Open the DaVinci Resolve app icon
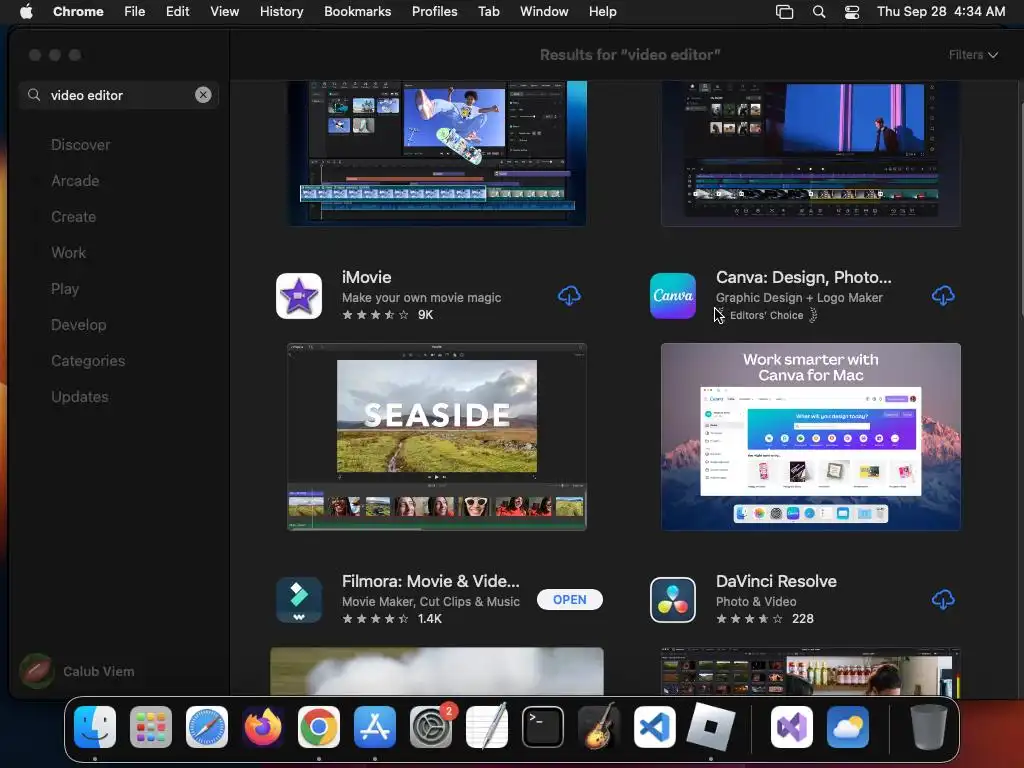Image resolution: width=1024 pixels, height=768 pixels. tap(673, 600)
